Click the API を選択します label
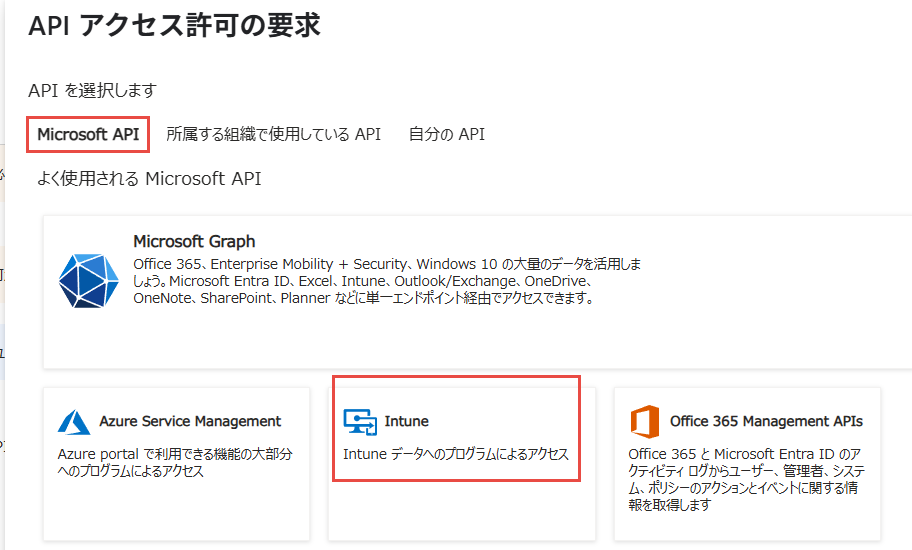This screenshot has height=550, width=912. click(x=92, y=90)
